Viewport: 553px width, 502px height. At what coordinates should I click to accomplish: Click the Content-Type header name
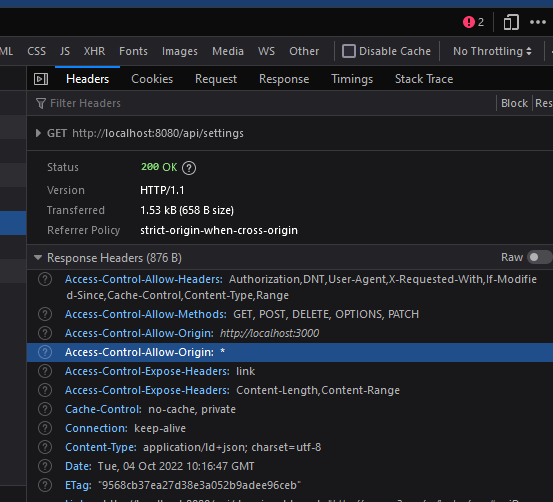pos(101,447)
